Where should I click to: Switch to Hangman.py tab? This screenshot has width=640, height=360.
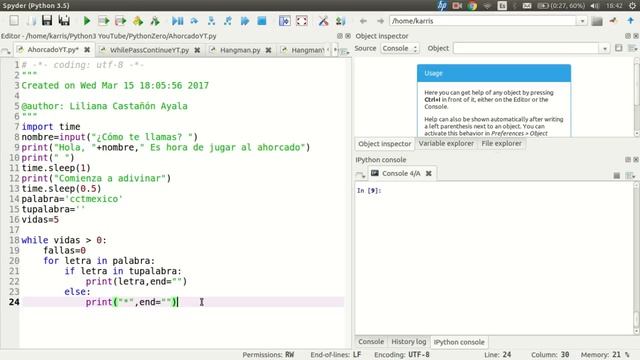coord(240,50)
